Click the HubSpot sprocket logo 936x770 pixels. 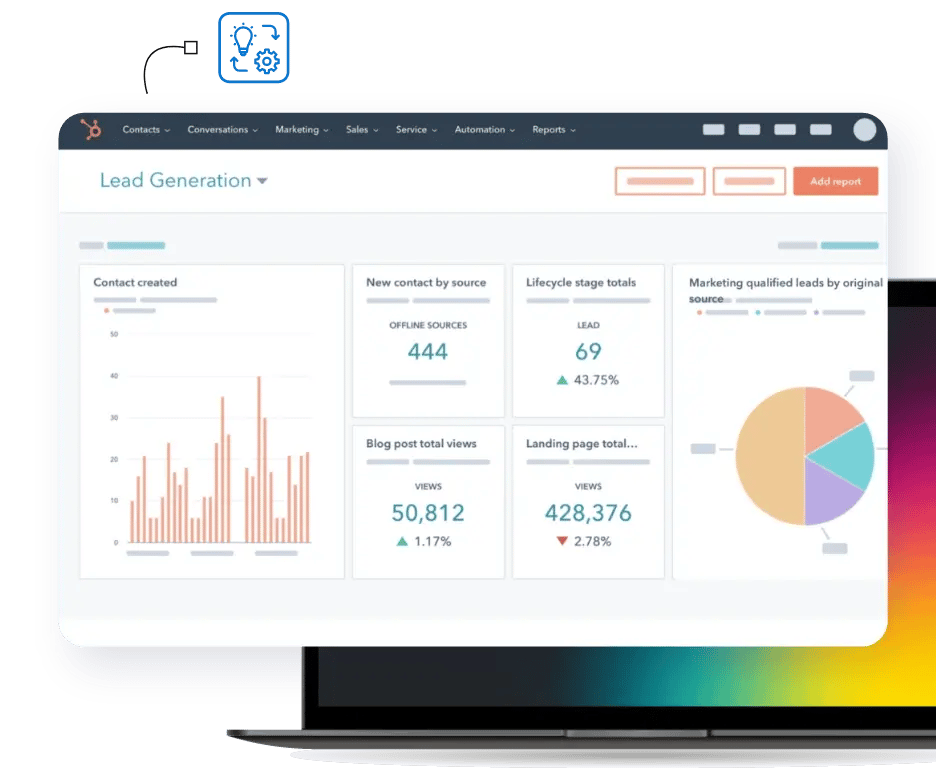coord(91,130)
